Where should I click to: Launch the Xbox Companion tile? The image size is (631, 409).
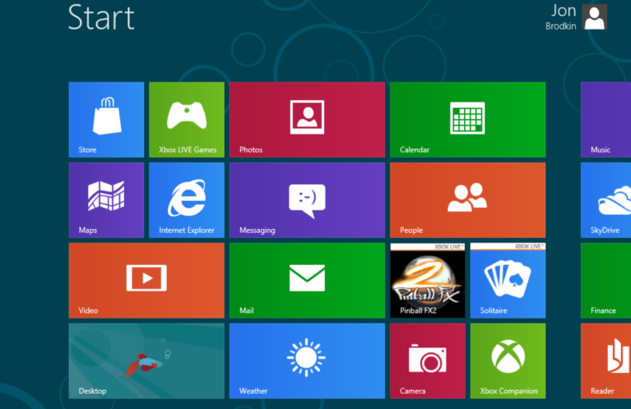tap(507, 360)
